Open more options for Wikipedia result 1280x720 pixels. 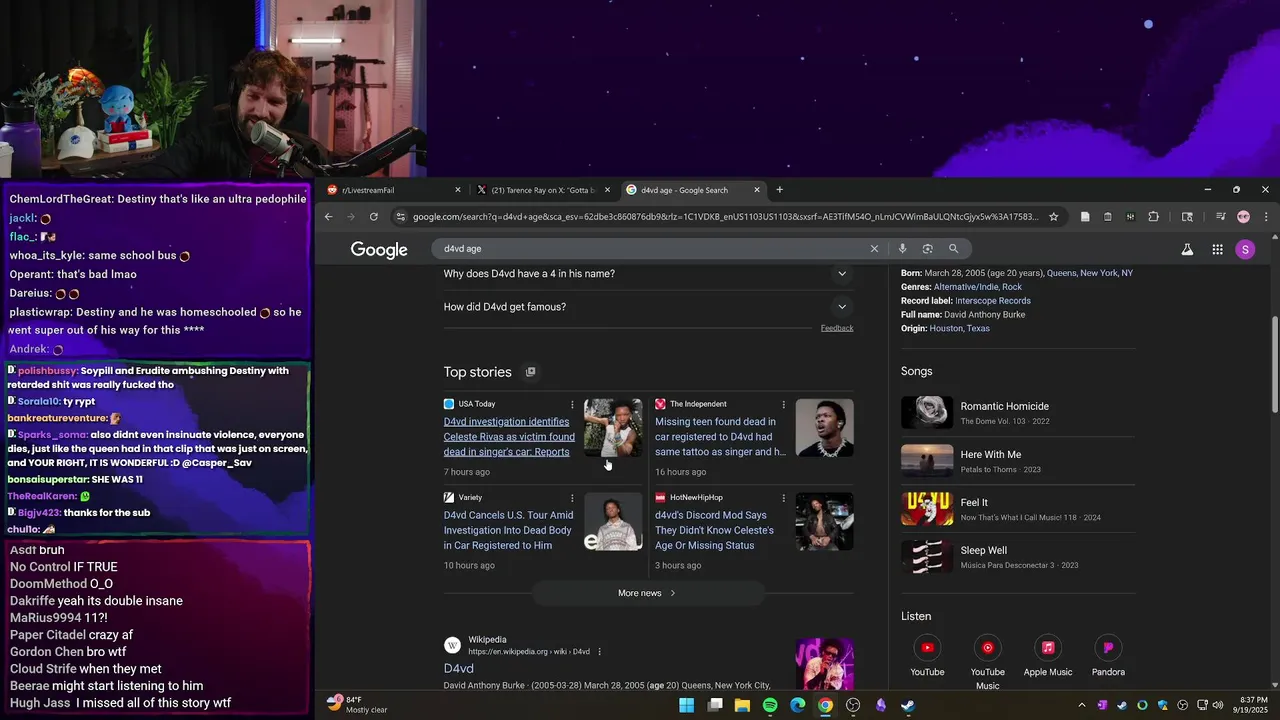coord(600,652)
